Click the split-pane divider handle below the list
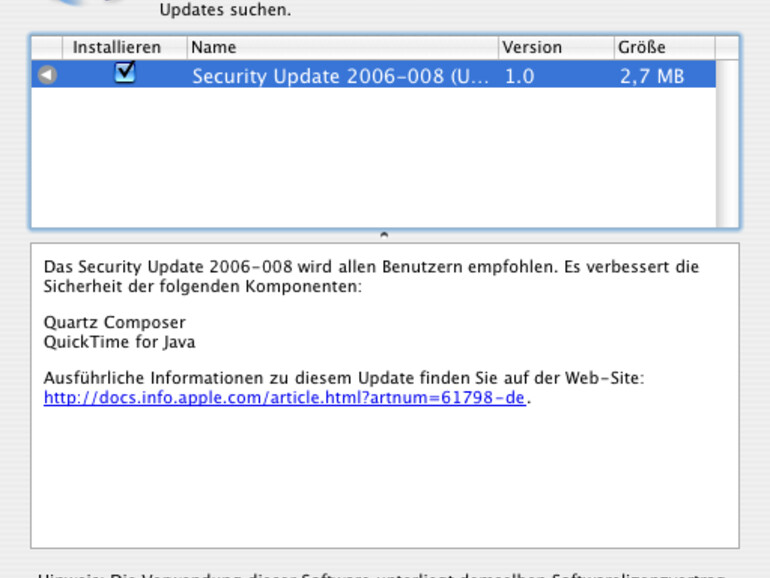The height and width of the screenshot is (578, 770). (384, 235)
